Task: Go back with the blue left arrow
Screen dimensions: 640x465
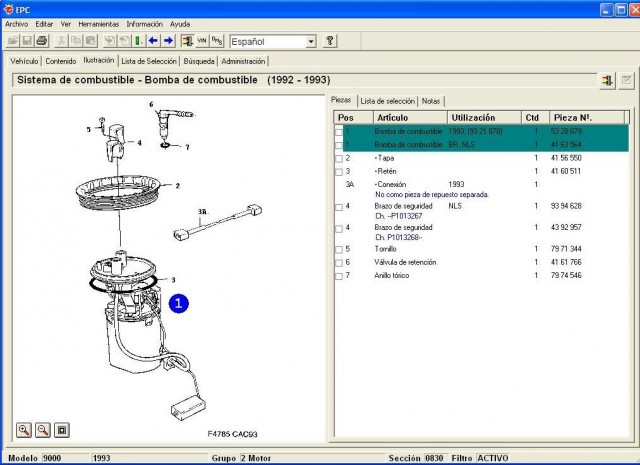Action: click(153, 41)
